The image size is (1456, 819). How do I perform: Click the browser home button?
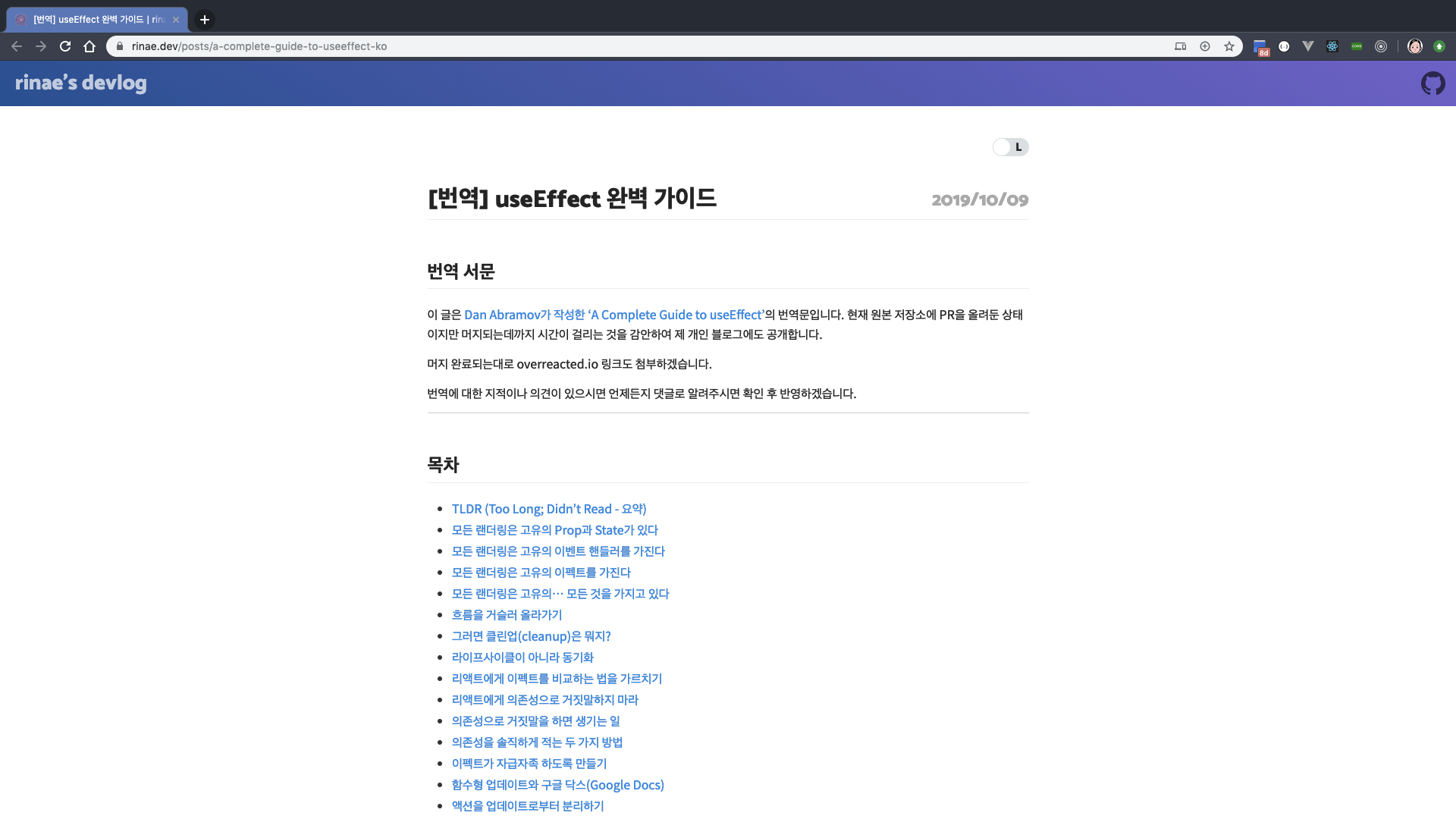89,46
